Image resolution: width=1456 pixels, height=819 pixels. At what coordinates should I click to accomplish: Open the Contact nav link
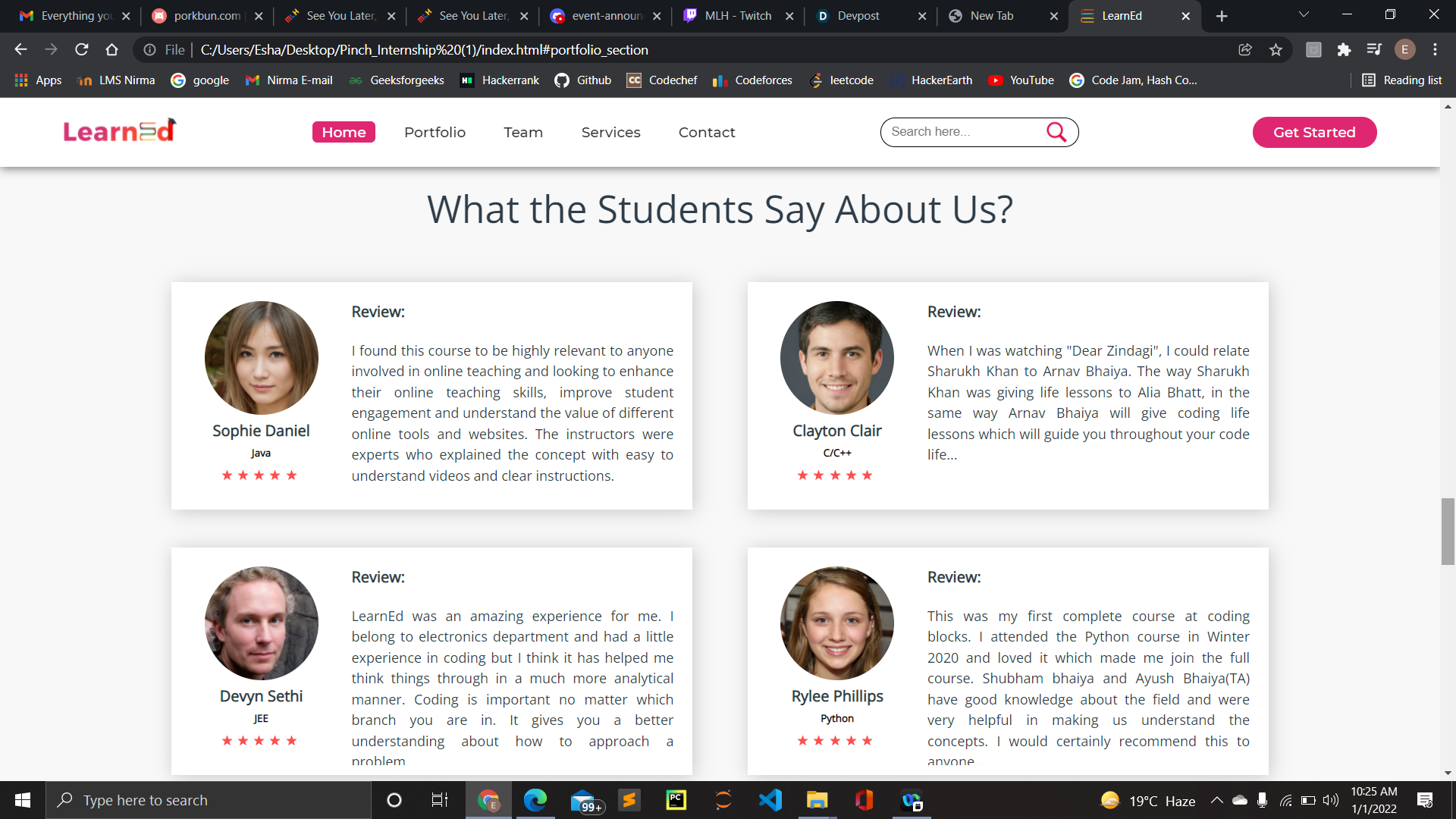(x=706, y=132)
